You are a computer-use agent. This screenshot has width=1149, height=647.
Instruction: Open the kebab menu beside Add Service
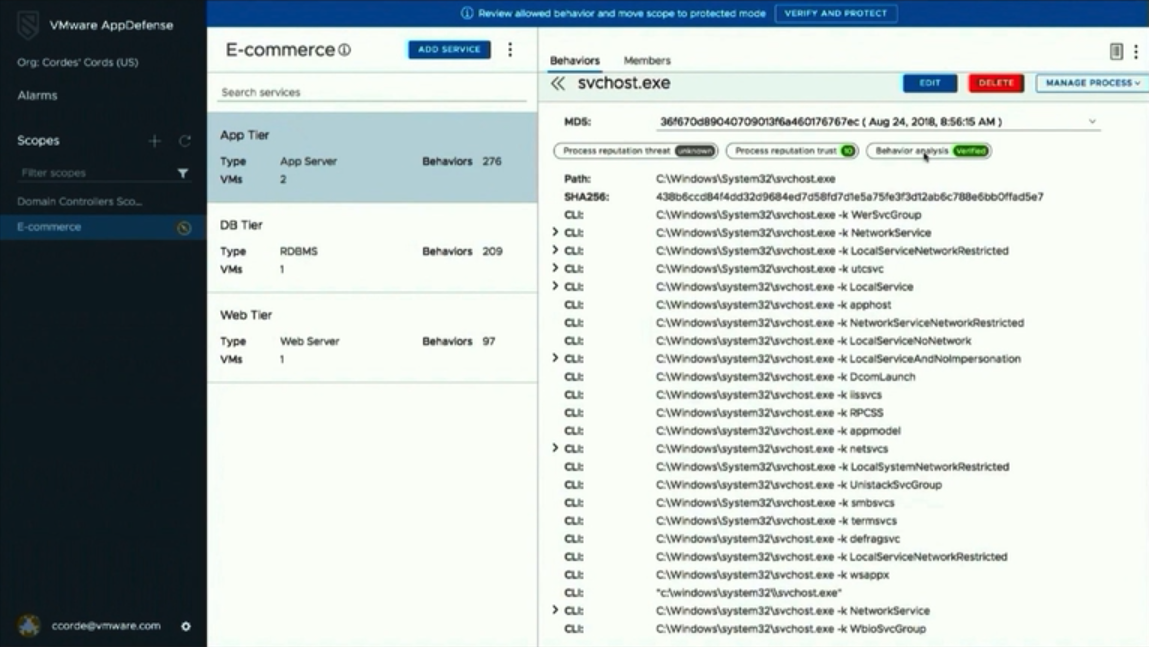[510, 50]
